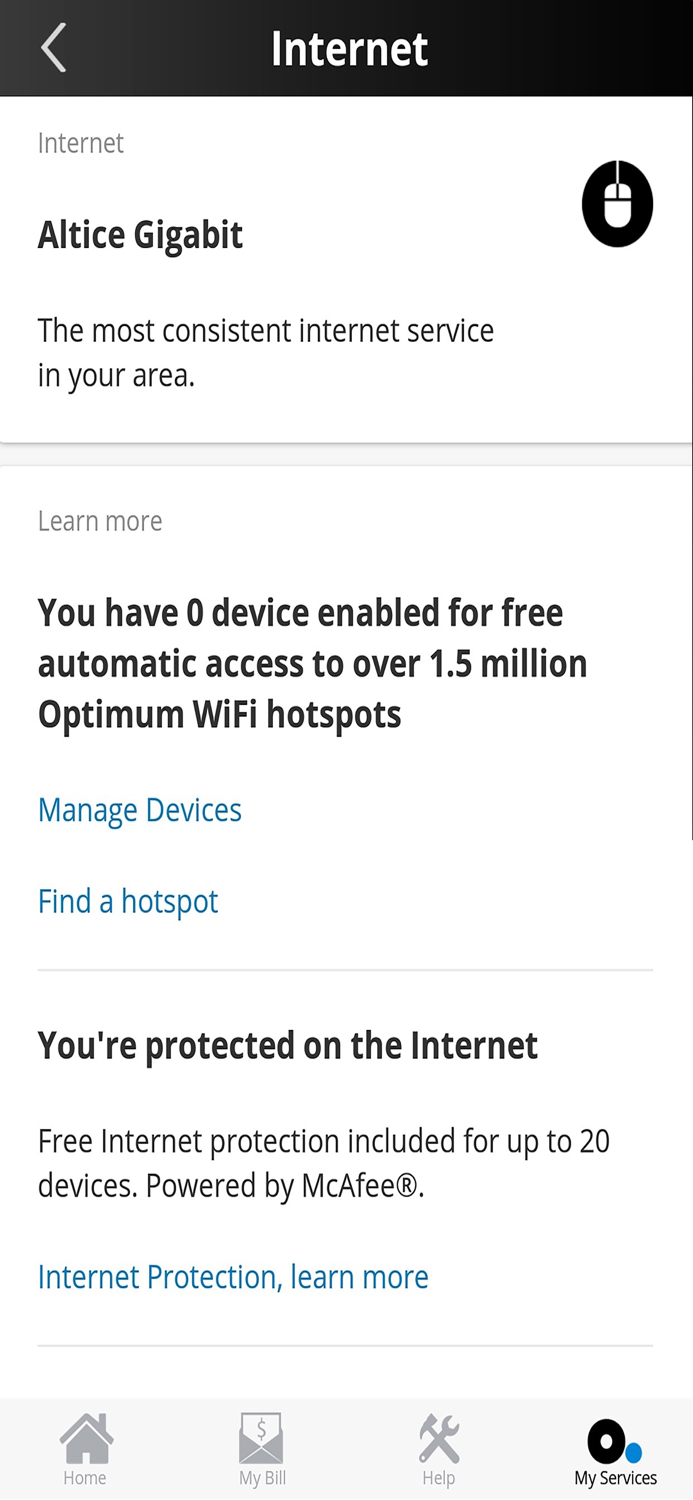Click the Learn more section label
Viewport: 693px width, 1500px height.
coord(100,520)
